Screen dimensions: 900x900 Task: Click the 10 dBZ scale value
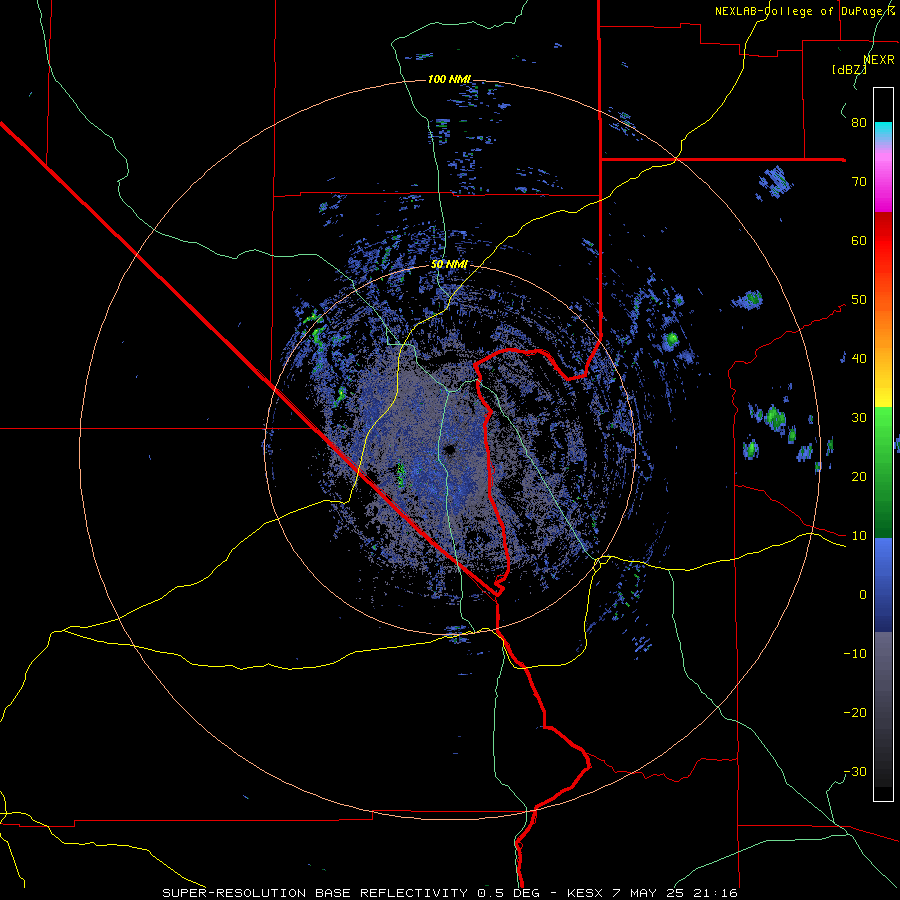tap(859, 536)
